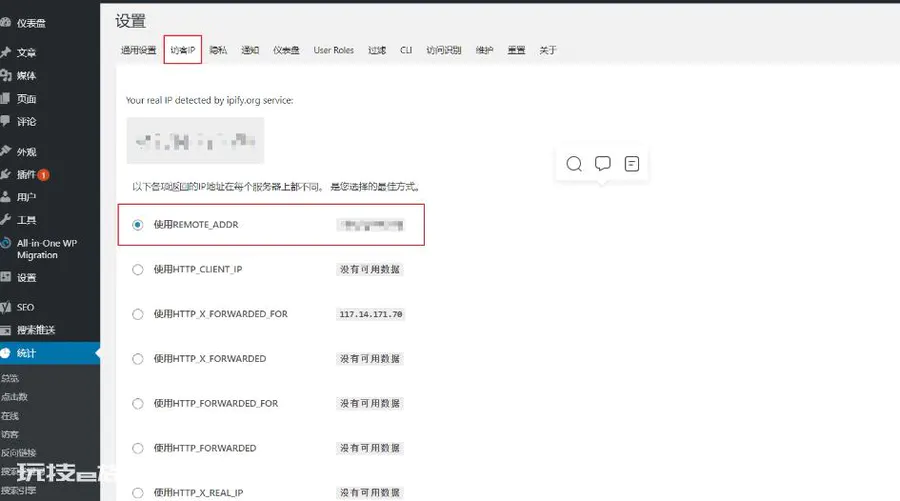Image resolution: width=900 pixels, height=501 pixels.
Task: Open 评论 in the sidebar menu
Action: (26, 121)
